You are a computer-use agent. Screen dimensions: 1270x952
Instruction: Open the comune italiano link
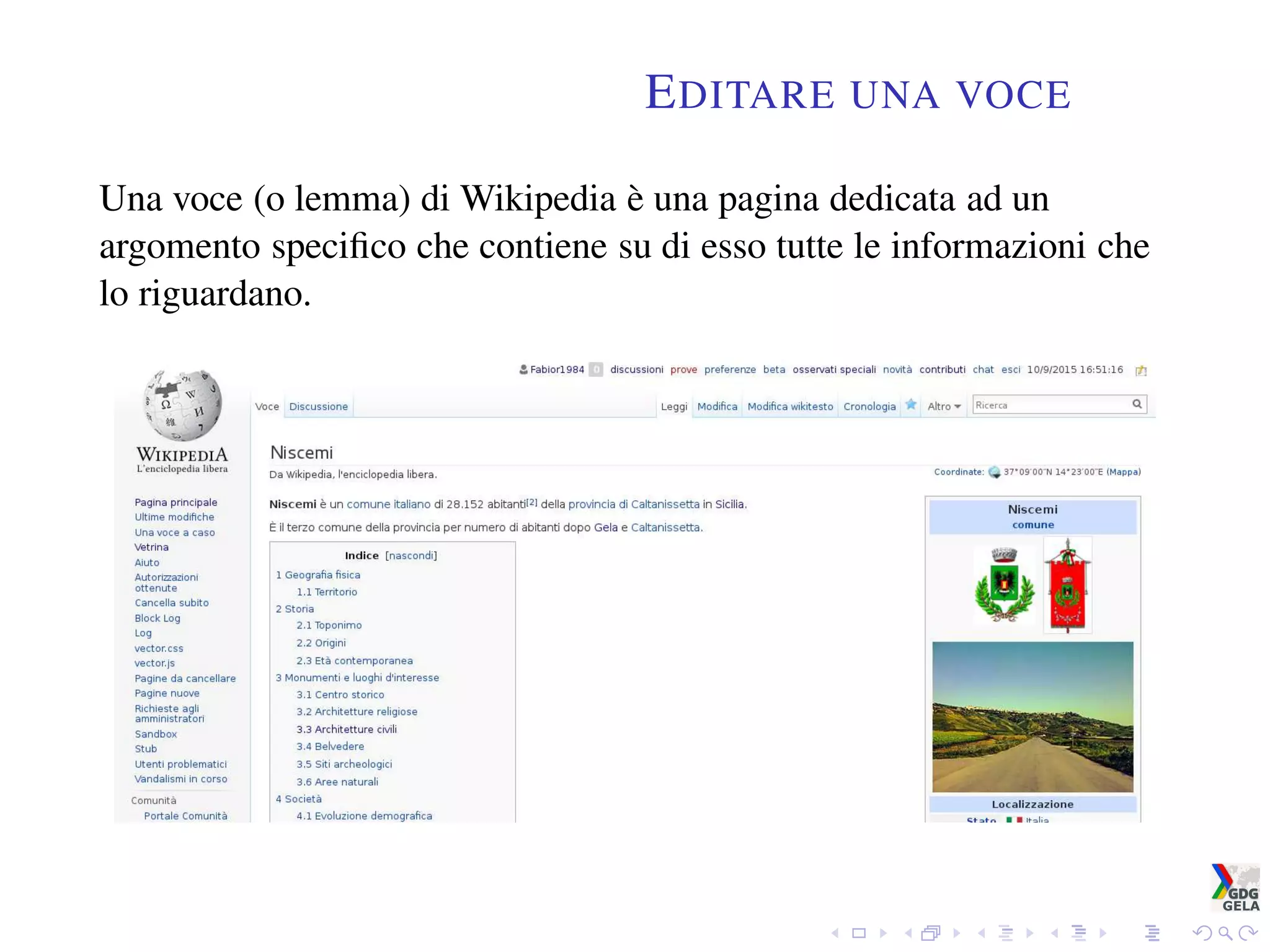[x=388, y=505]
